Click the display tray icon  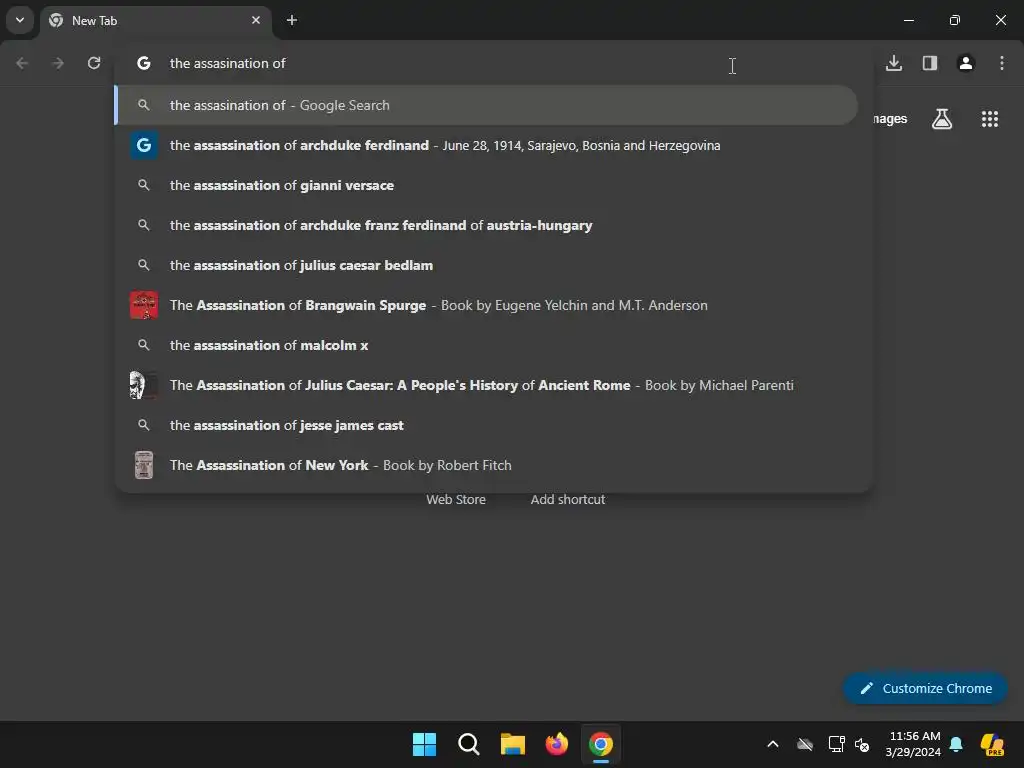coord(837,744)
